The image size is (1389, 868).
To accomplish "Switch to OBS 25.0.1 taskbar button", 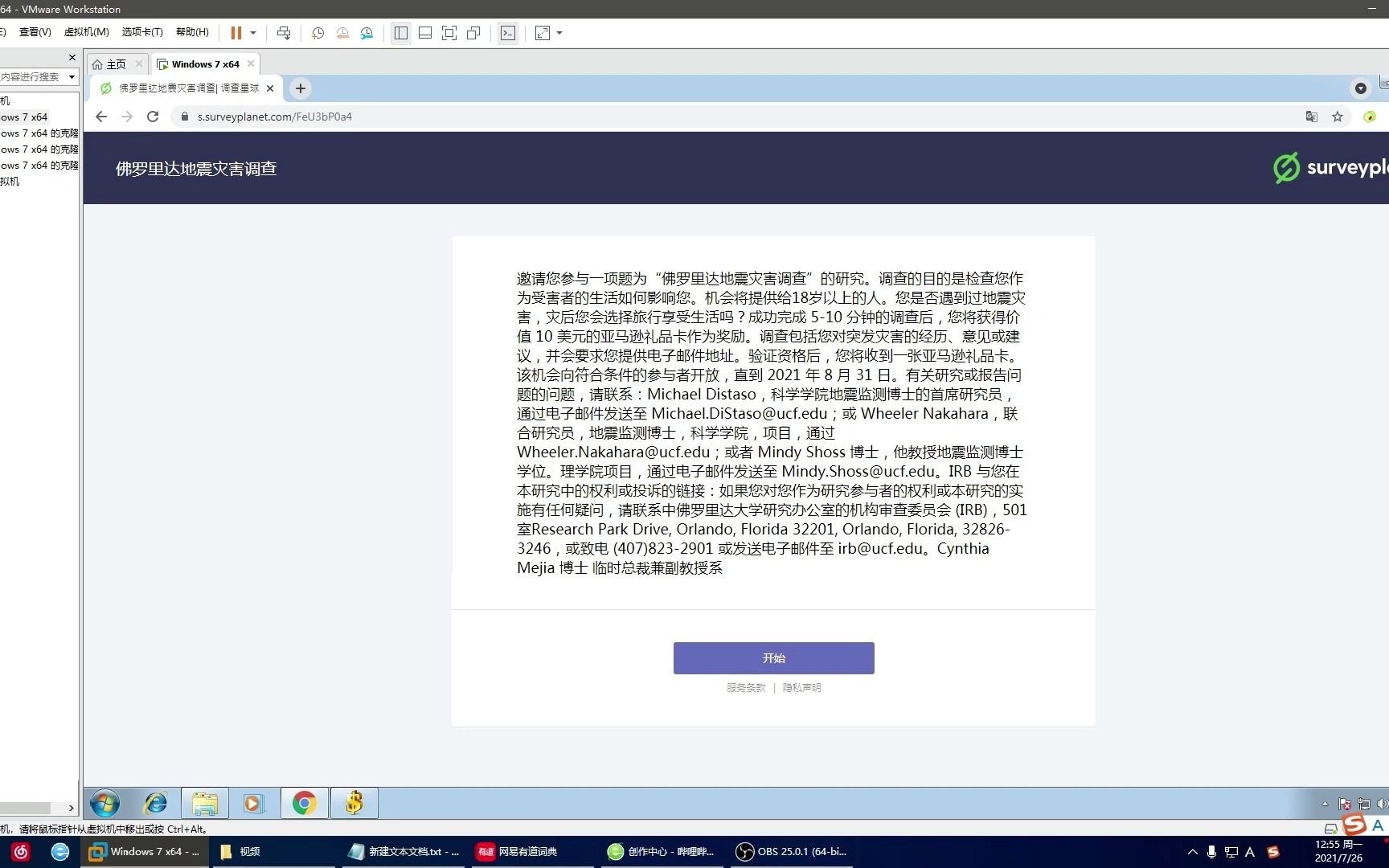I will click(792, 852).
